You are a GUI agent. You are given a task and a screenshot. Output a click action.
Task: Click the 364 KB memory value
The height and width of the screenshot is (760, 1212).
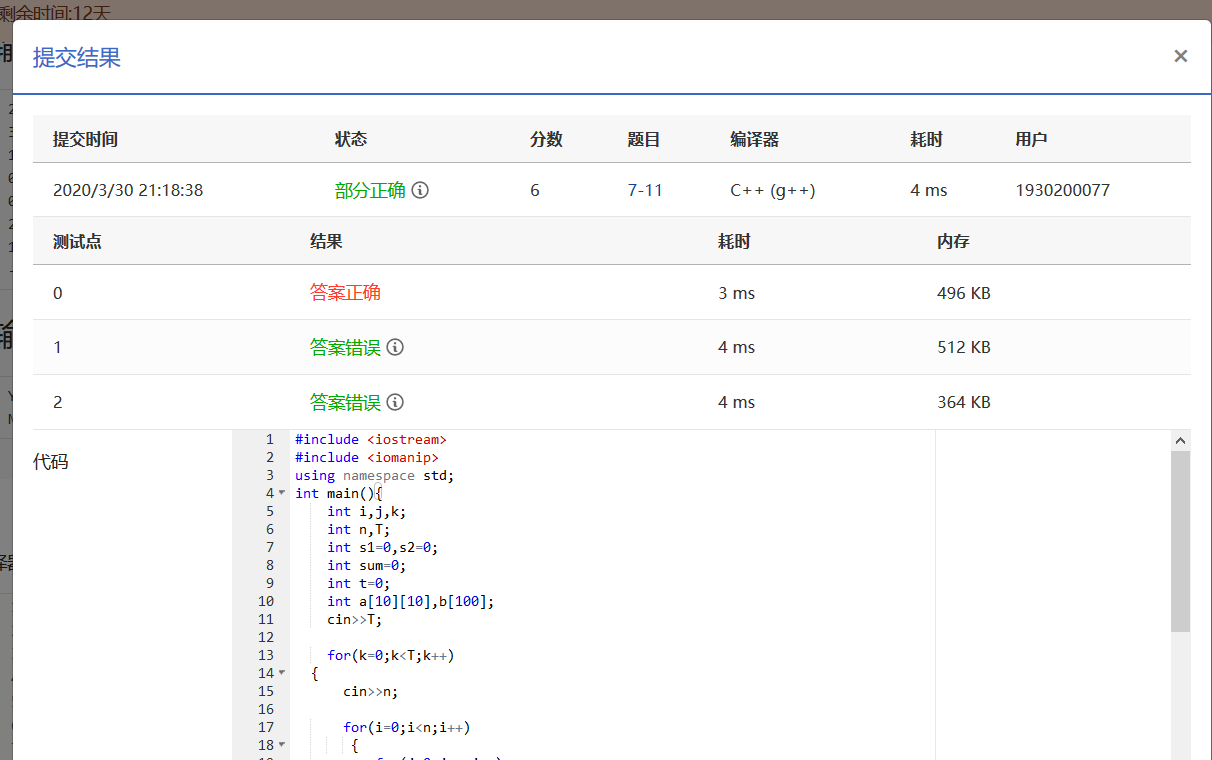click(x=964, y=402)
